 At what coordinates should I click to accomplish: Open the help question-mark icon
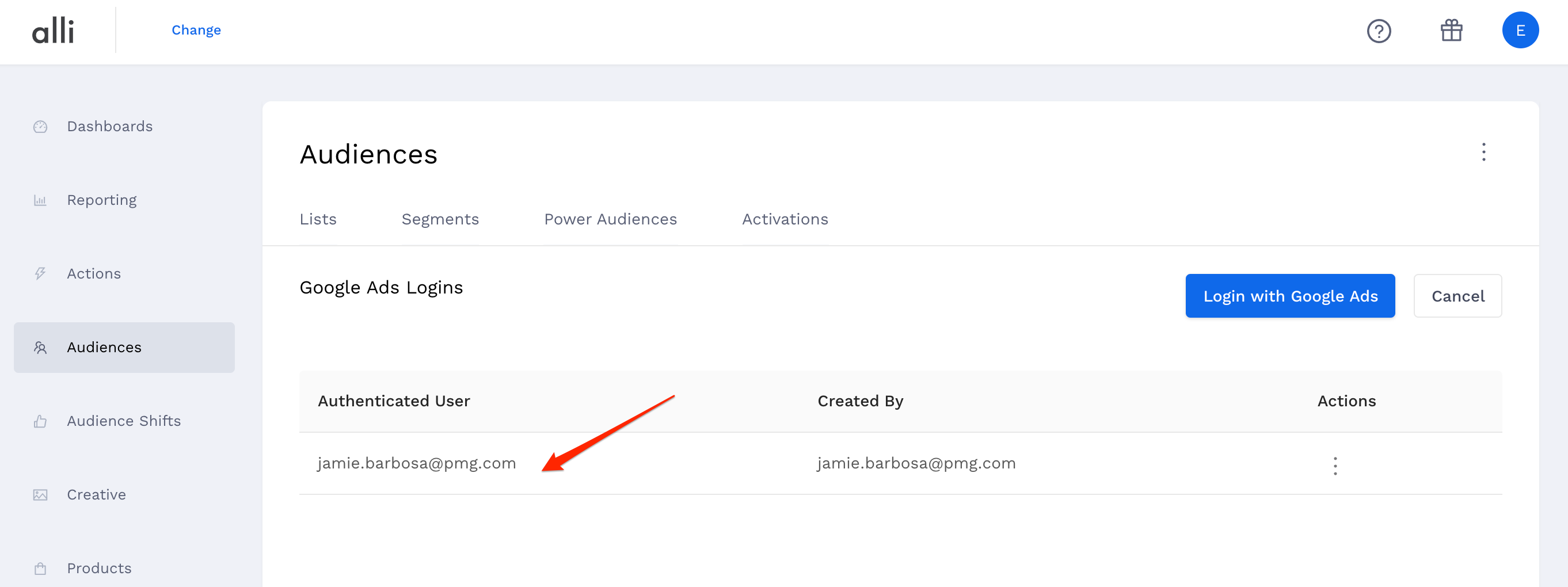pyautogui.click(x=1380, y=31)
